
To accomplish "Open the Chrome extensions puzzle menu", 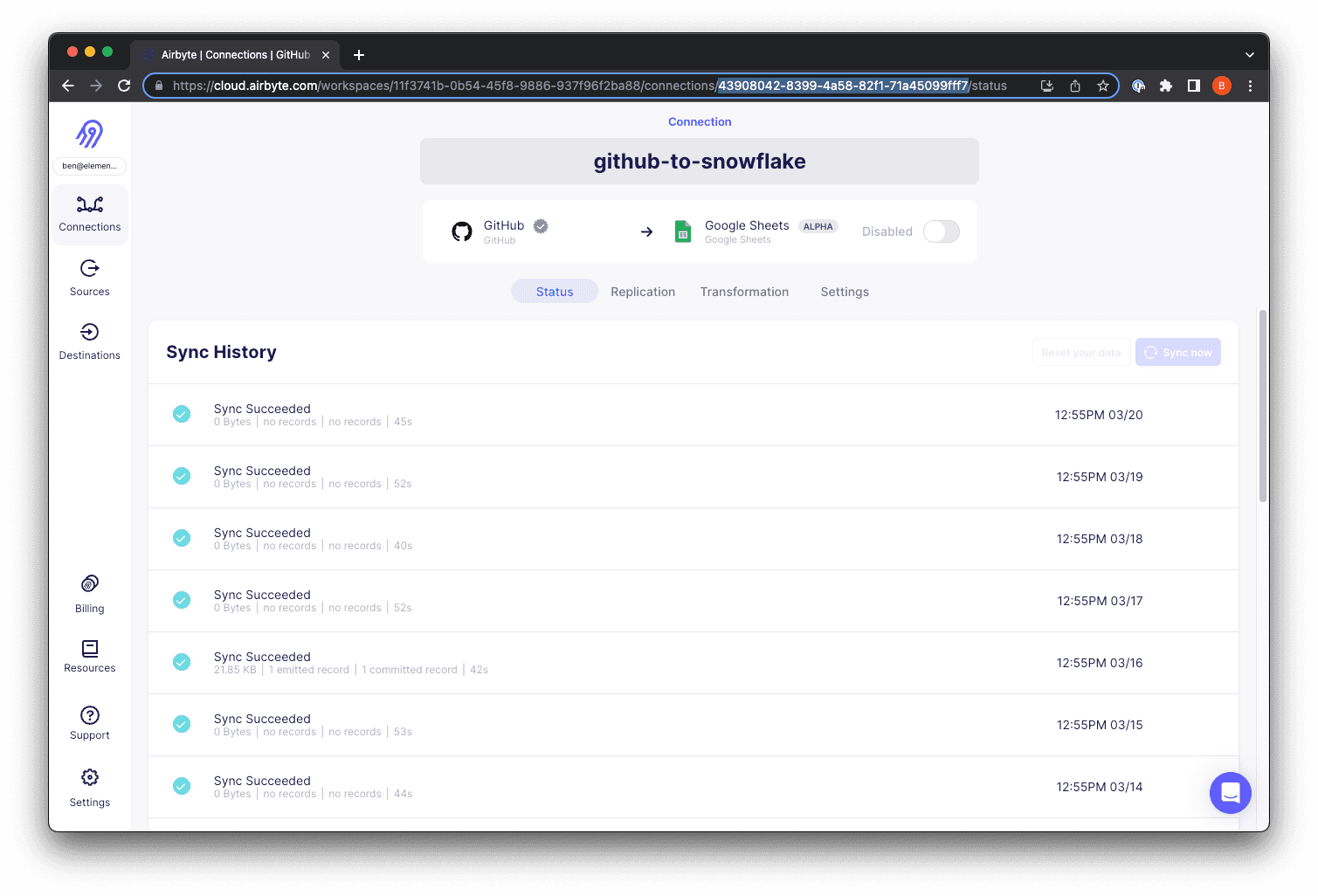I will tap(1166, 86).
